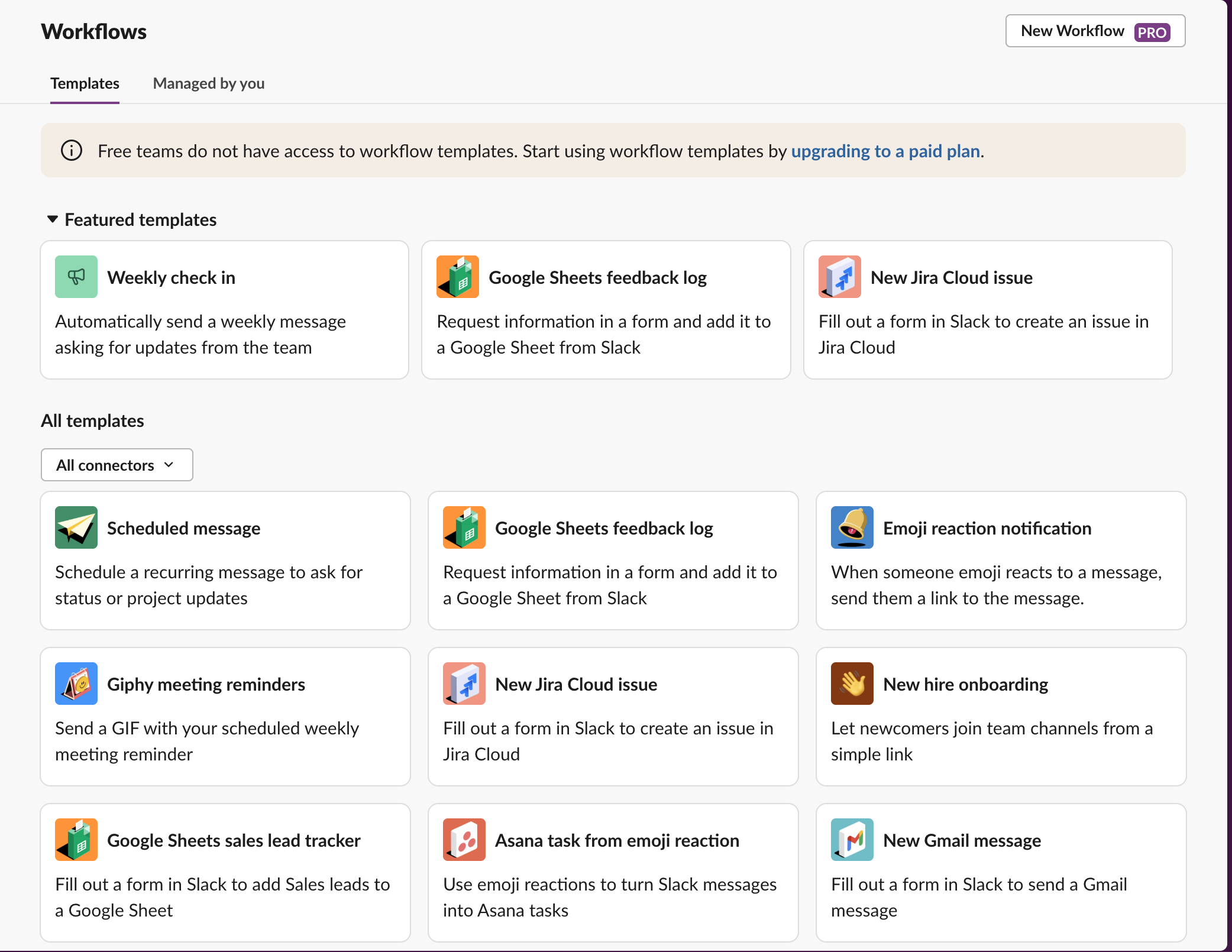This screenshot has height=952, width=1232.
Task: Click the Google Sheets sales lead tracker icon
Action: (x=76, y=840)
